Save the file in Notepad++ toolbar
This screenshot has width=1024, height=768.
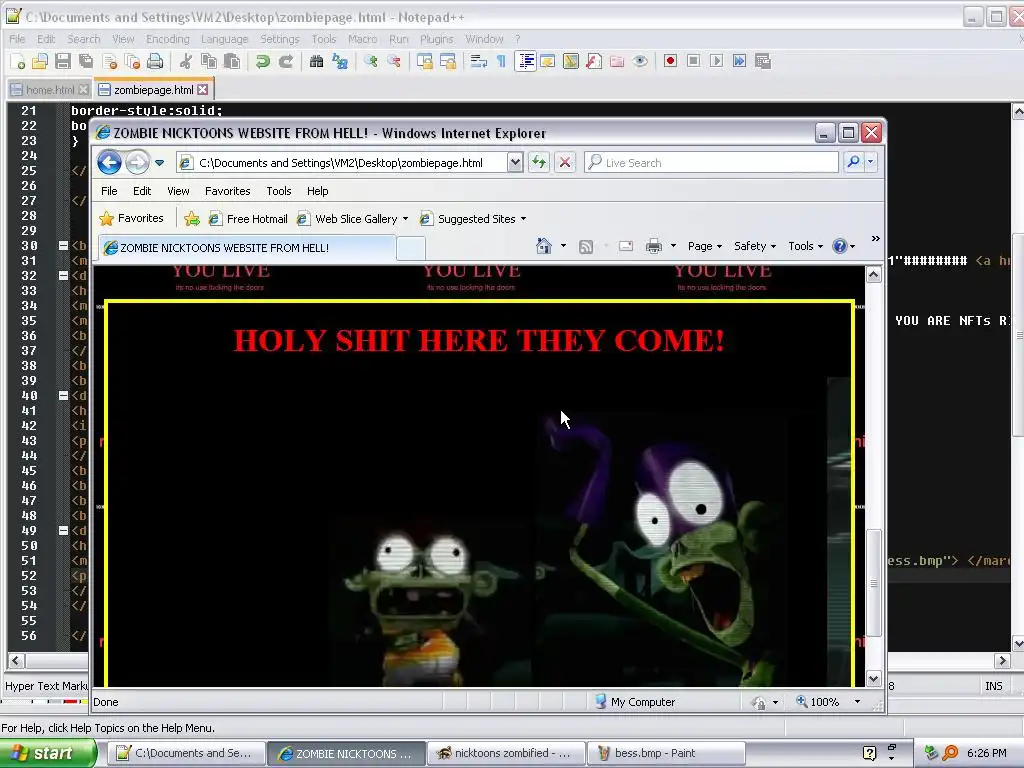point(63,61)
